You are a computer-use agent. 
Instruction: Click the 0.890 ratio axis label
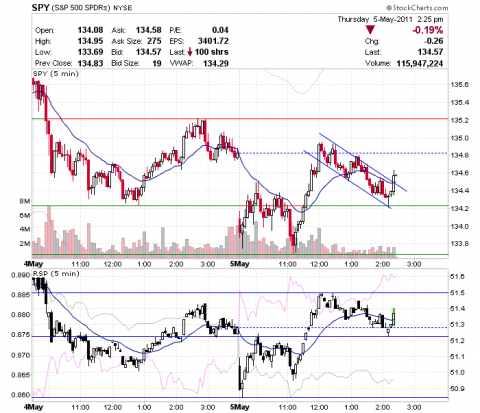21,275
